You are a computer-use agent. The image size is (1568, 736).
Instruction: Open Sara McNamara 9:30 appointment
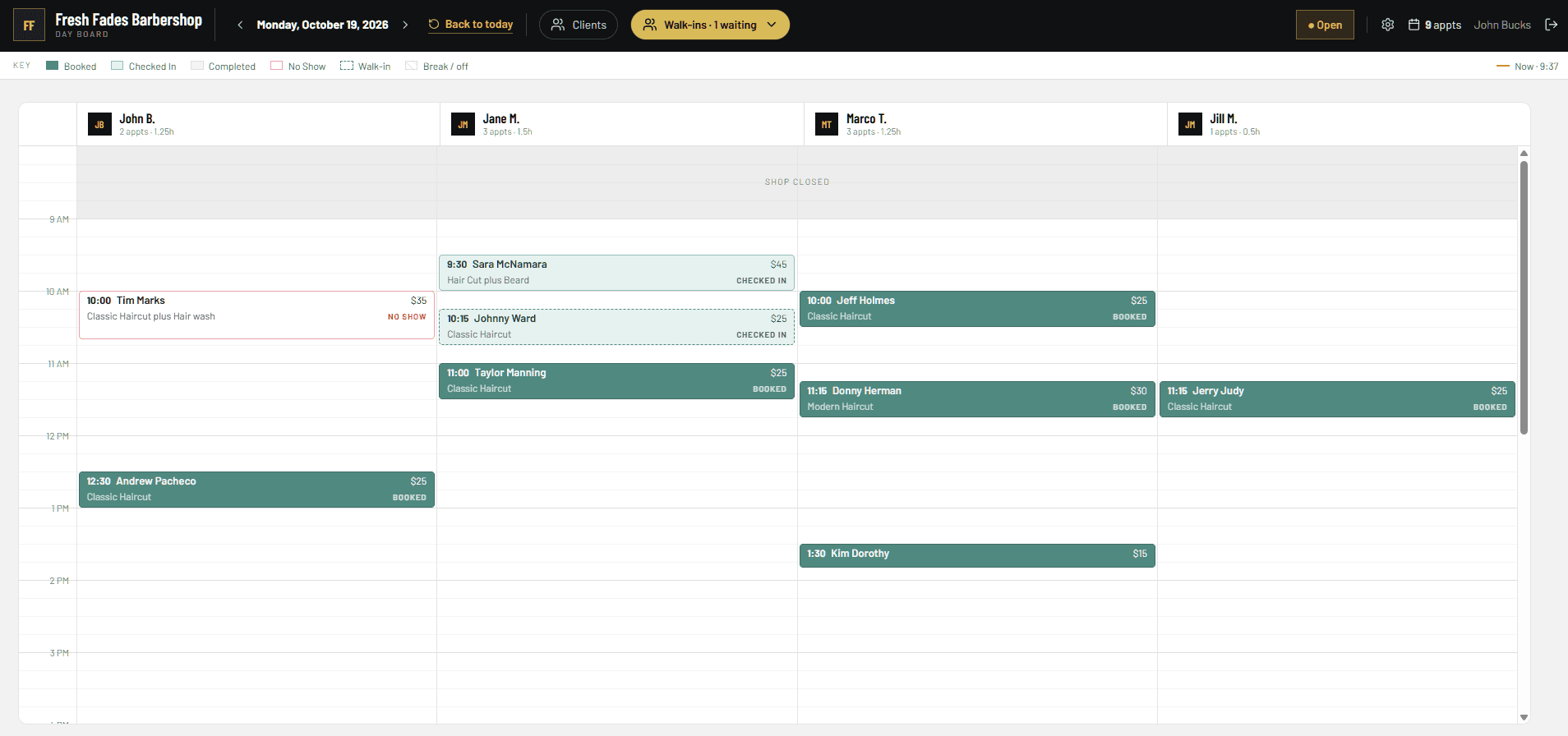pos(616,273)
